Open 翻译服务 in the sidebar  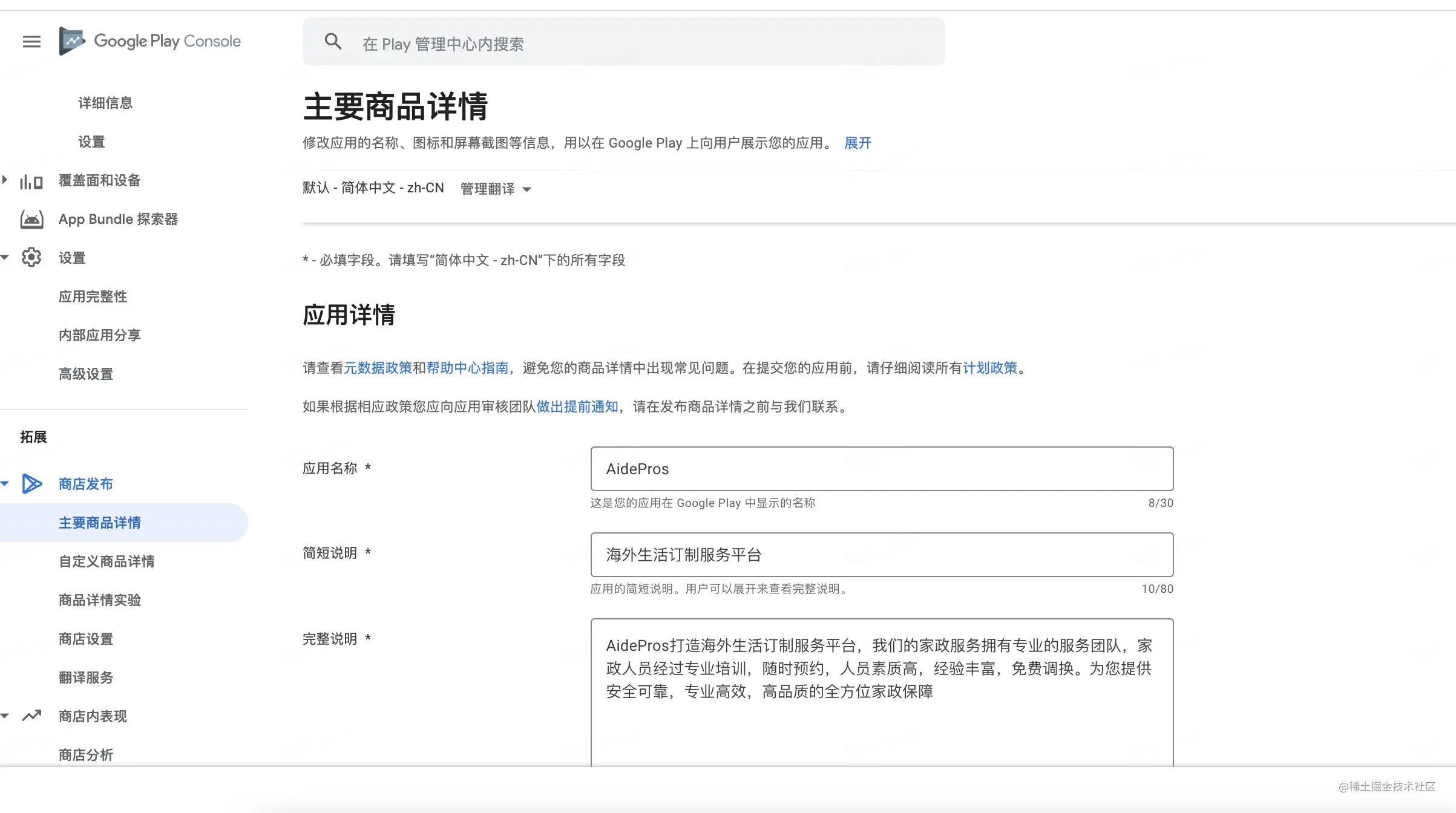(x=86, y=678)
